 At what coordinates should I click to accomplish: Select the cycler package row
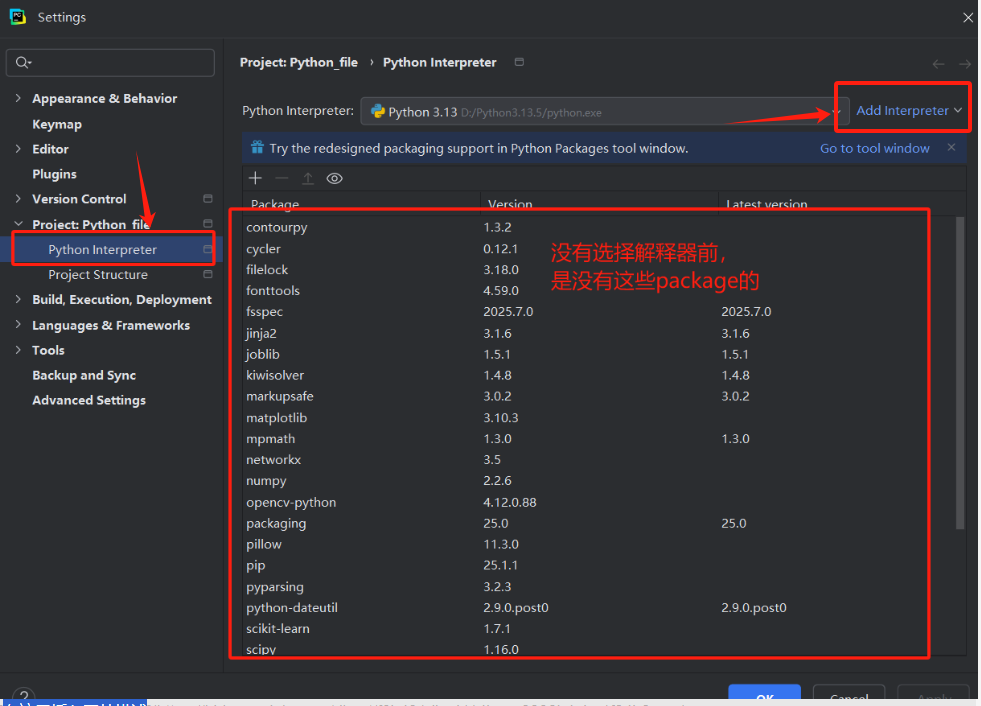coord(599,248)
